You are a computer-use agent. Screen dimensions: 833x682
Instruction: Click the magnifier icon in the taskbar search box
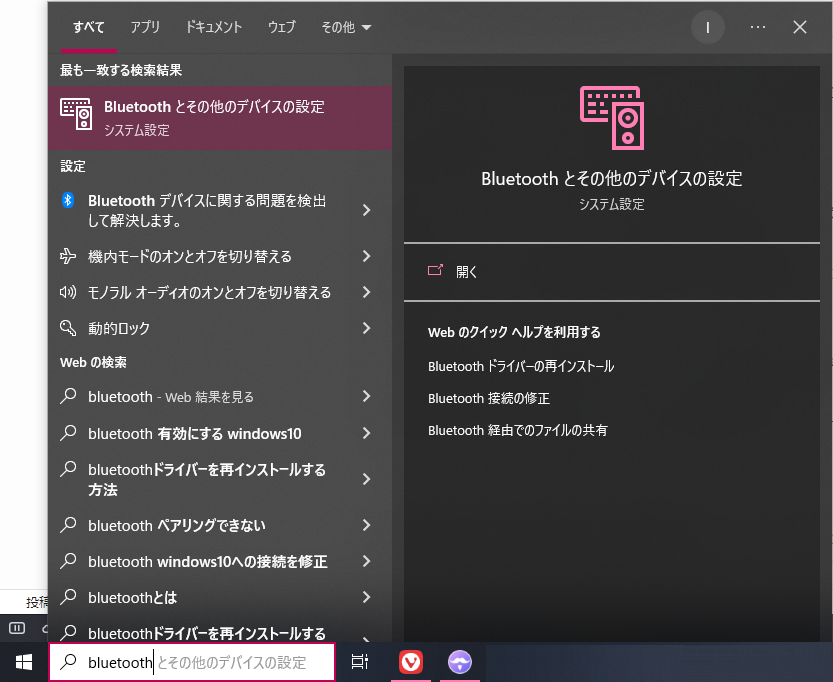[68, 662]
